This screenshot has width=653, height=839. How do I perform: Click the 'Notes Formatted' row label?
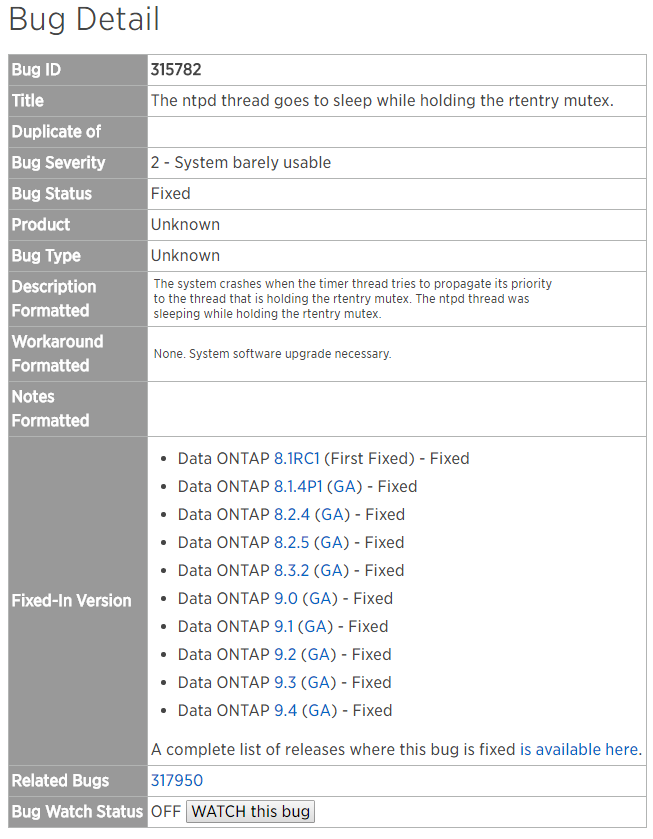tap(50, 409)
